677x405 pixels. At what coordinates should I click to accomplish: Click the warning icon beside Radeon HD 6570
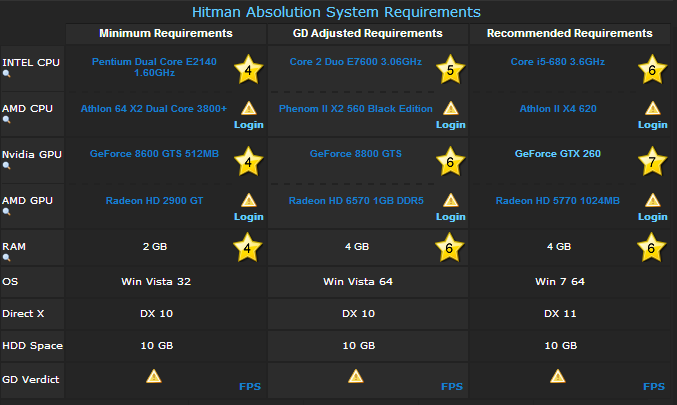point(451,200)
